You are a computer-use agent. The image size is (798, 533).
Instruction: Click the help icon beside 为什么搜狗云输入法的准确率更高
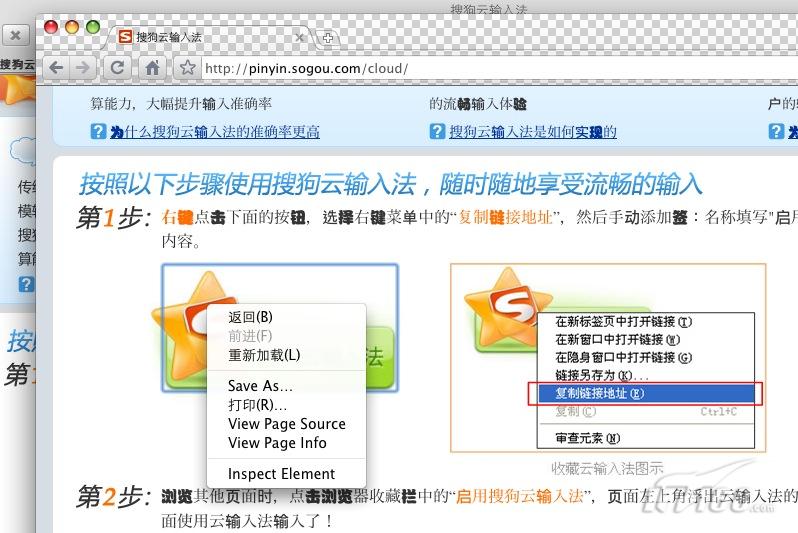98,131
